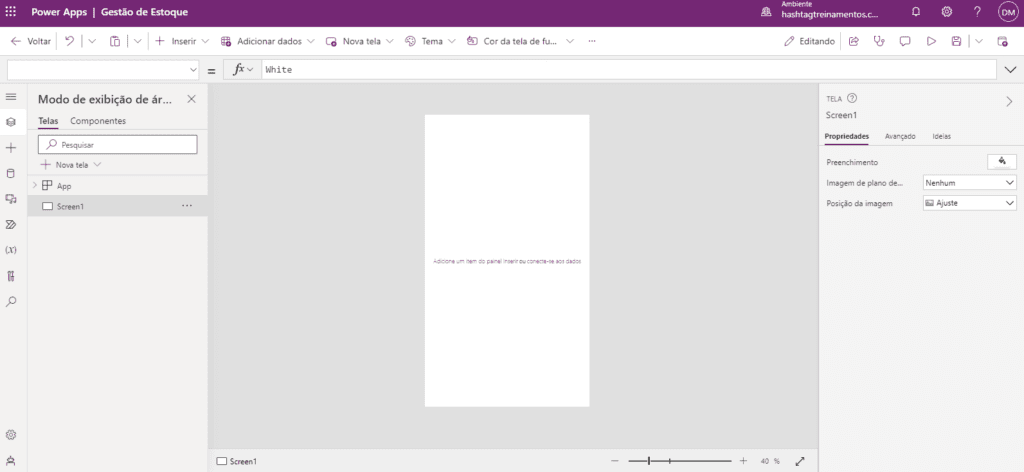The image size is (1024, 472).
Task: Close the tree view panel
Action: [x=191, y=99]
